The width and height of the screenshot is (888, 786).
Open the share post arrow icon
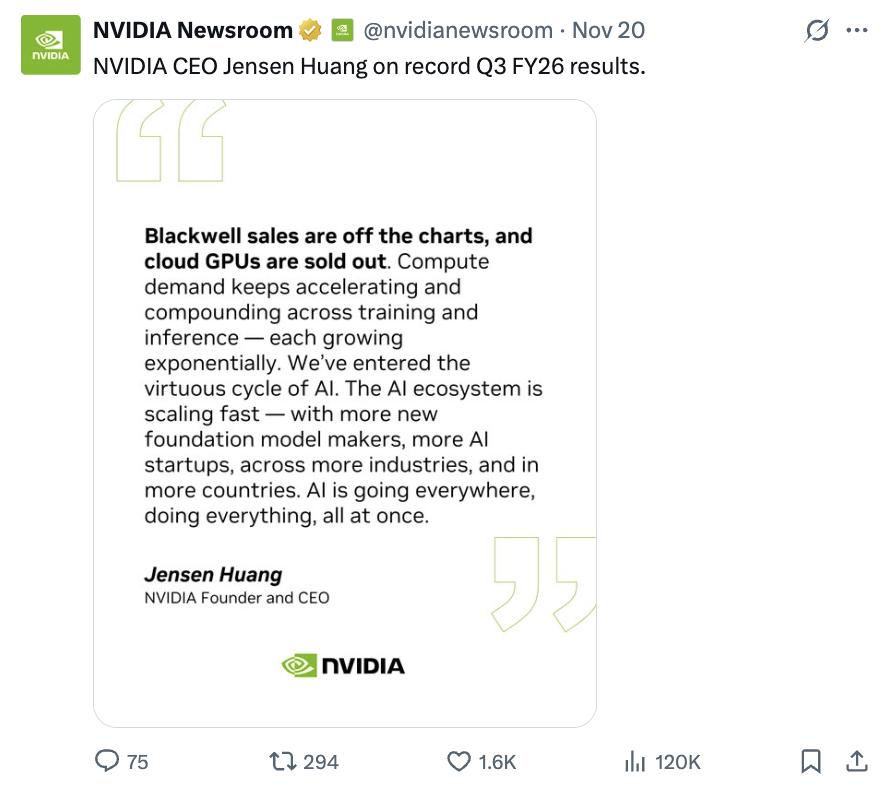(856, 762)
